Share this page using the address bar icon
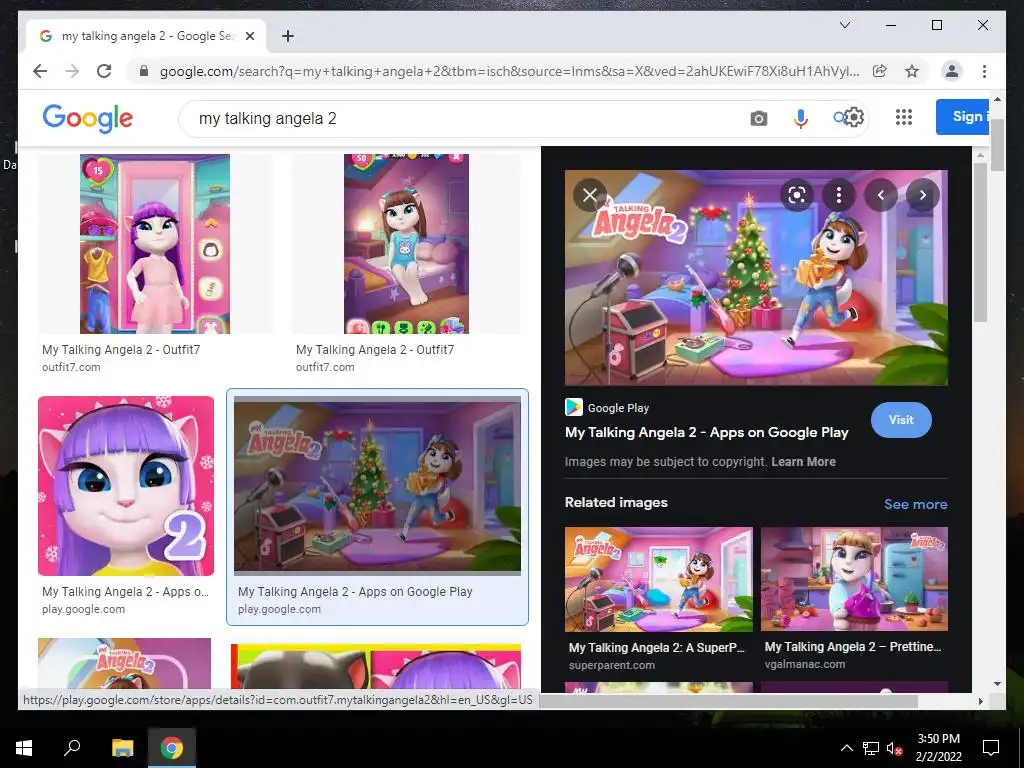Viewport: 1024px width, 768px height. (880, 71)
